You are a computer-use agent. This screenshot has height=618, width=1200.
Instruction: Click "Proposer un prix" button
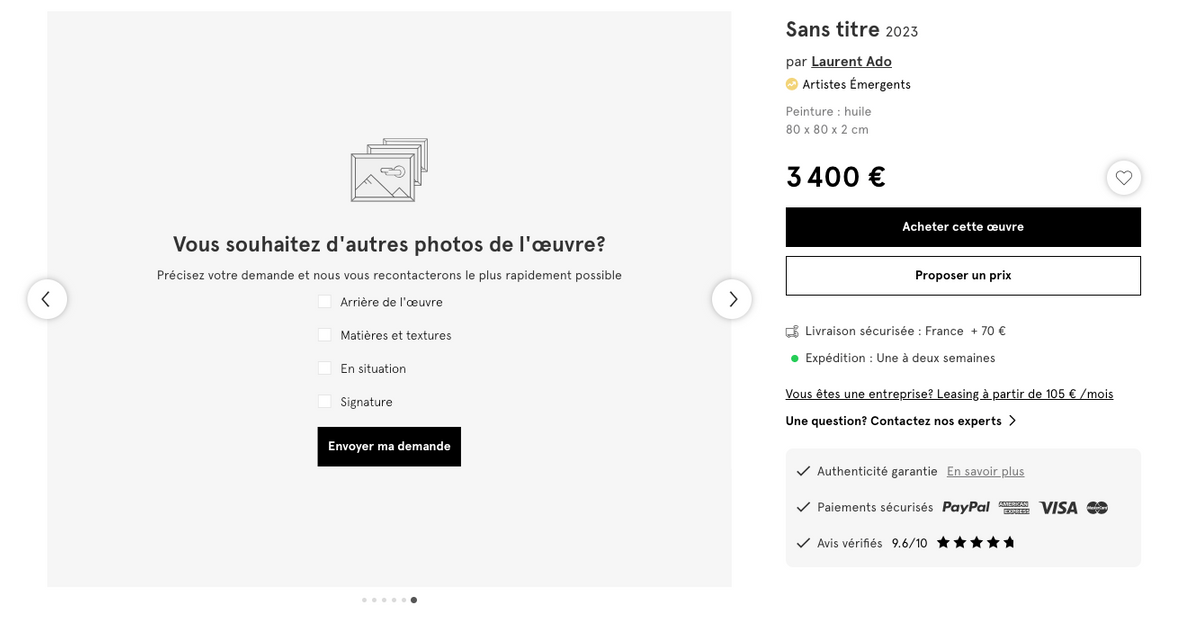(963, 276)
